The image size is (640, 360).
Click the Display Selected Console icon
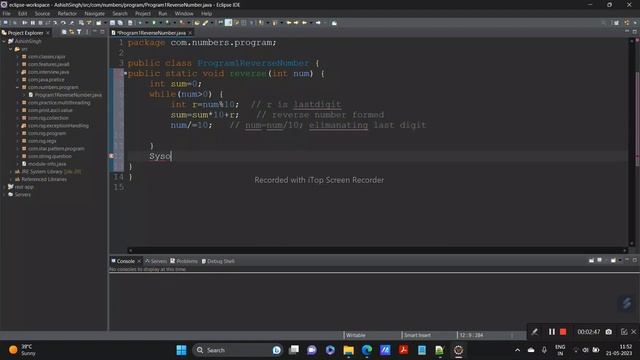pyautogui.click(x=600, y=260)
